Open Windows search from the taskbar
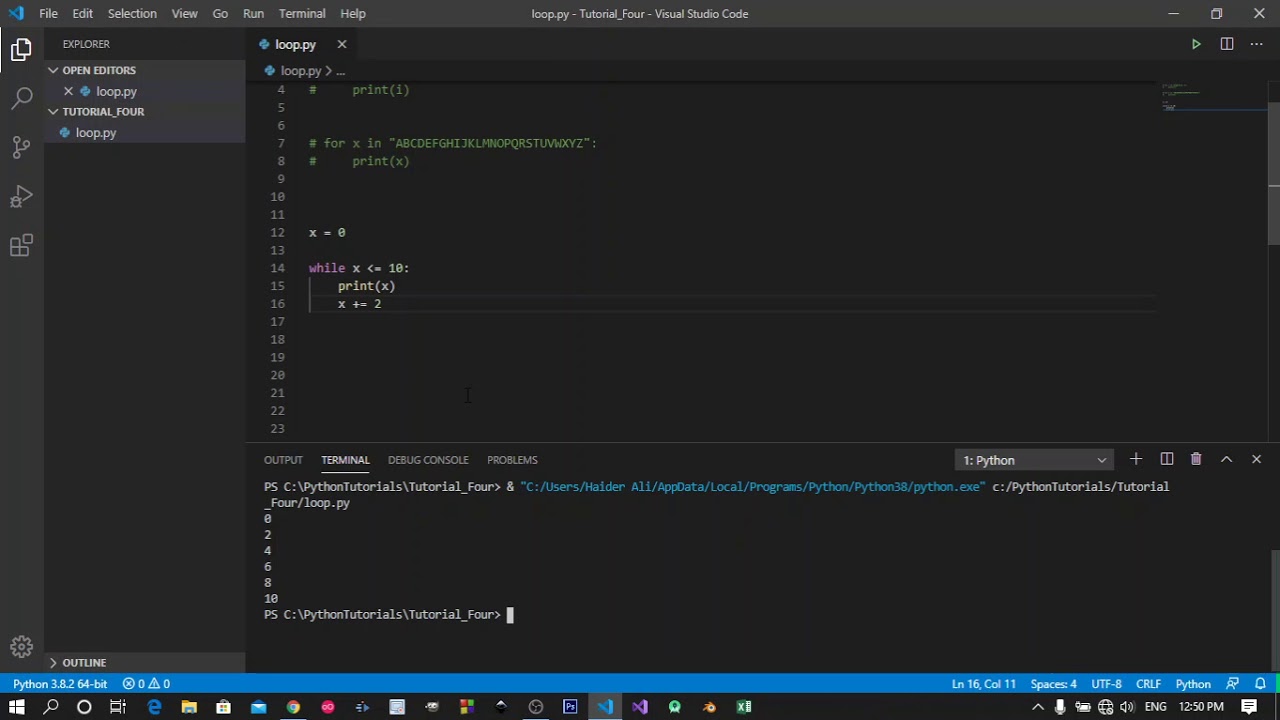The image size is (1280, 720). pyautogui.click(x=51, y=707)
